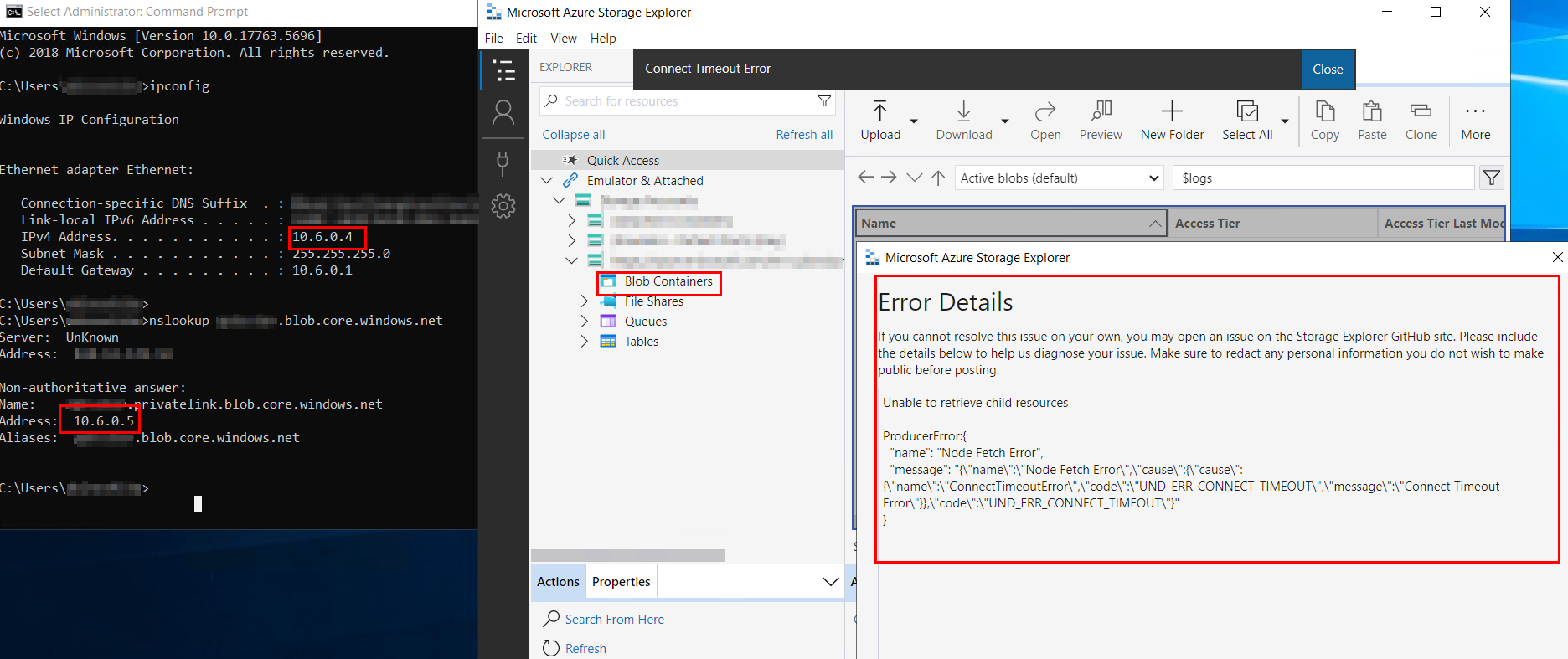Switch to the Properties tab
The image size is (1568, 659).
pos(622,582)
